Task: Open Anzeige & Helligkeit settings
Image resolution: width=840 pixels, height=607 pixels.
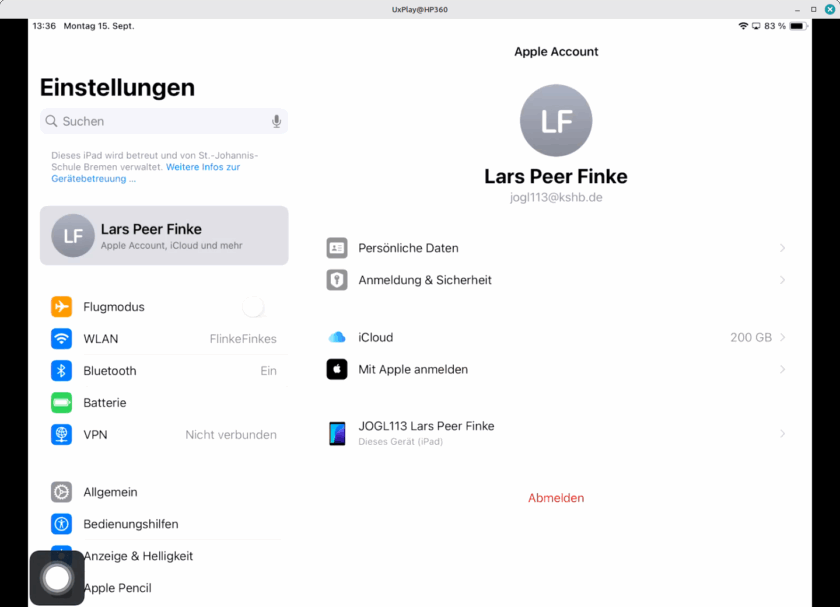Action: pos(164,556)
